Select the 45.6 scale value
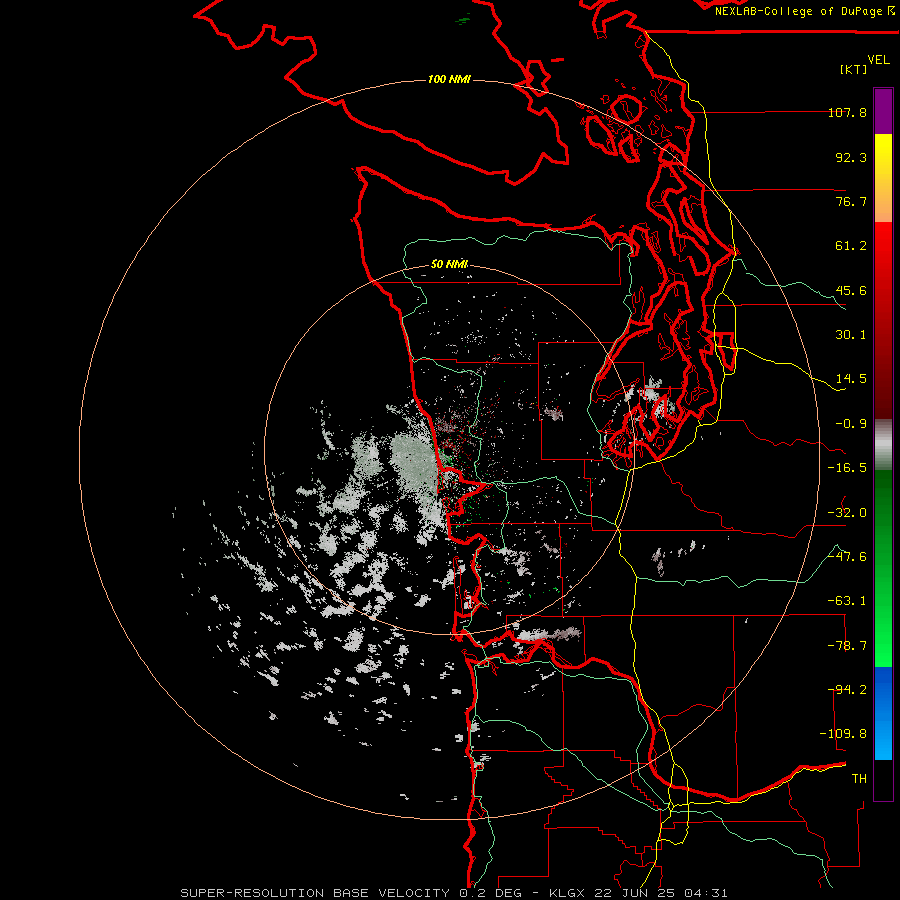This screenshot has width=900, height=900. 851,290
